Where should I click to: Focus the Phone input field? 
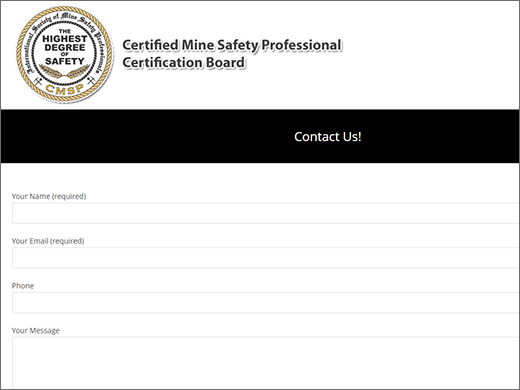click(265, 303)
